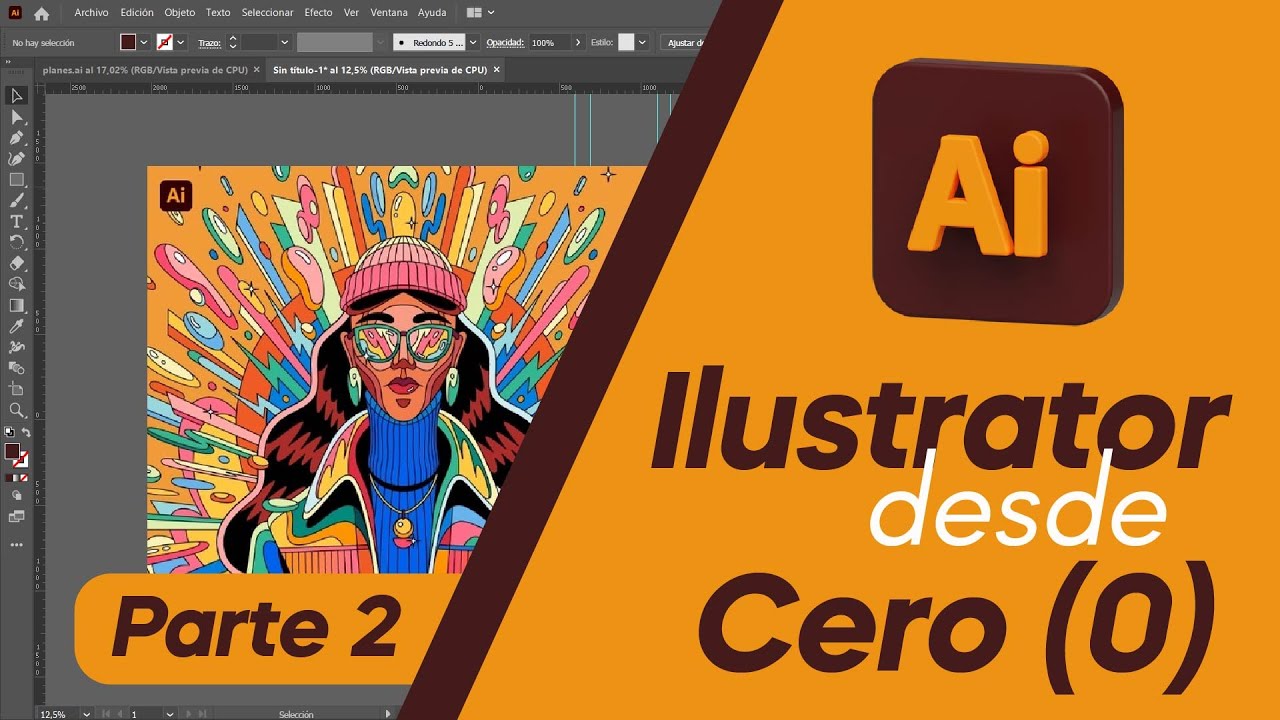Image resolution: width=1280 pixels, height=720 pixels.
Task: Select the Type tool
Action: (x=17, y=222)
